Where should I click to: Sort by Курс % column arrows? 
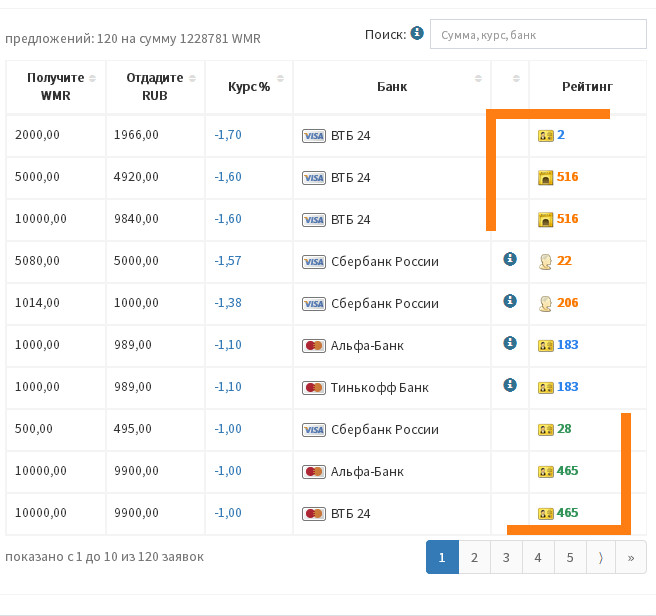(x=280, y=78)
